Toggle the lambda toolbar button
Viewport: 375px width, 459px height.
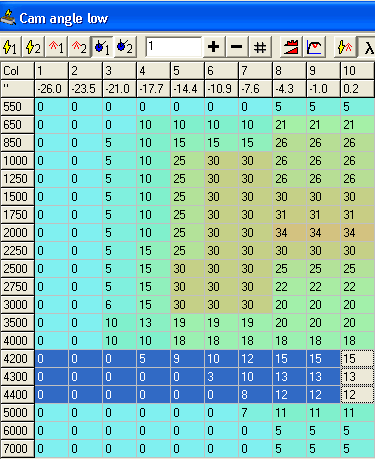pos(366,47)
